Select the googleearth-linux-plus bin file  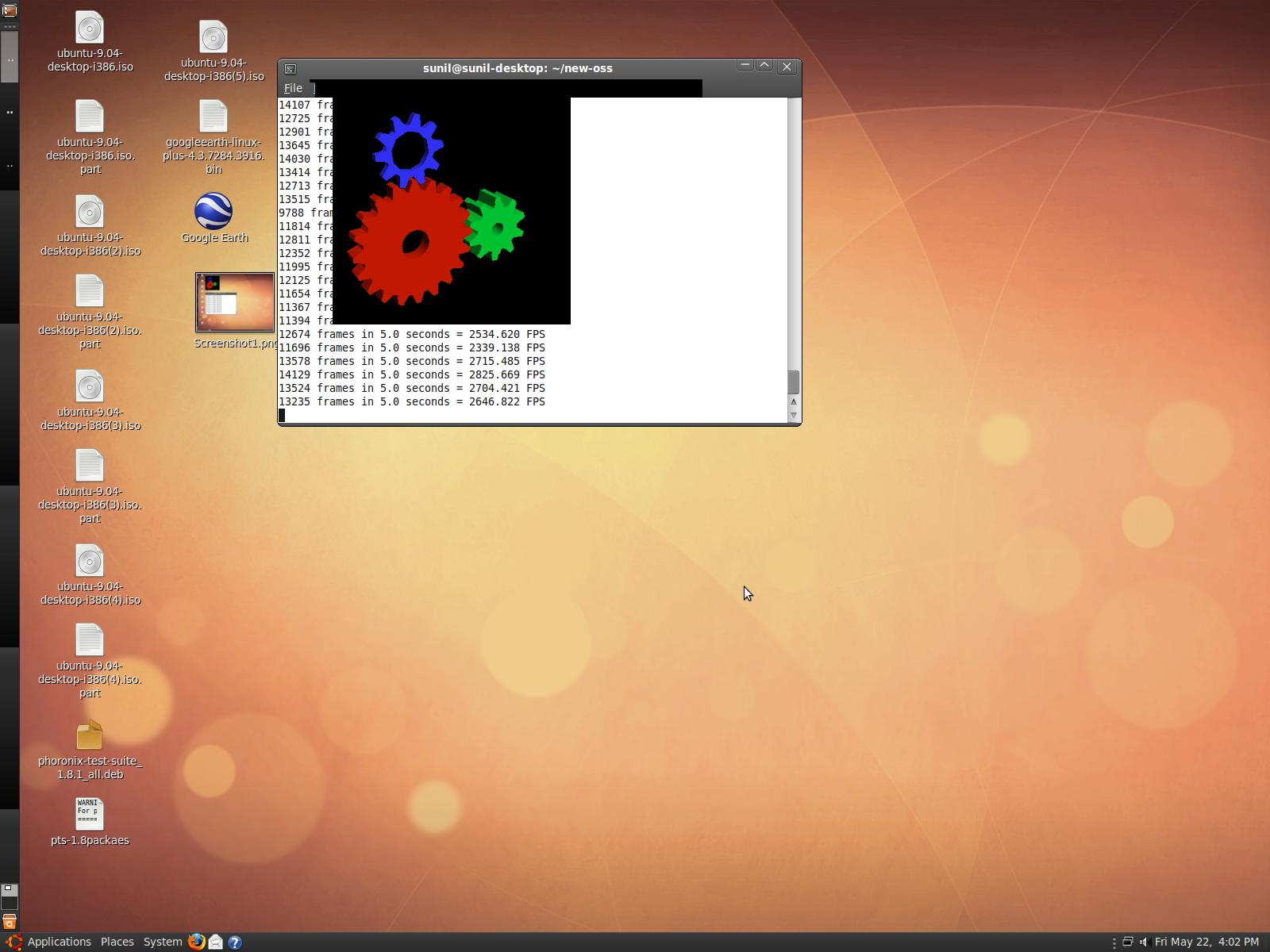pyautogui.click(x=214, y=117)
